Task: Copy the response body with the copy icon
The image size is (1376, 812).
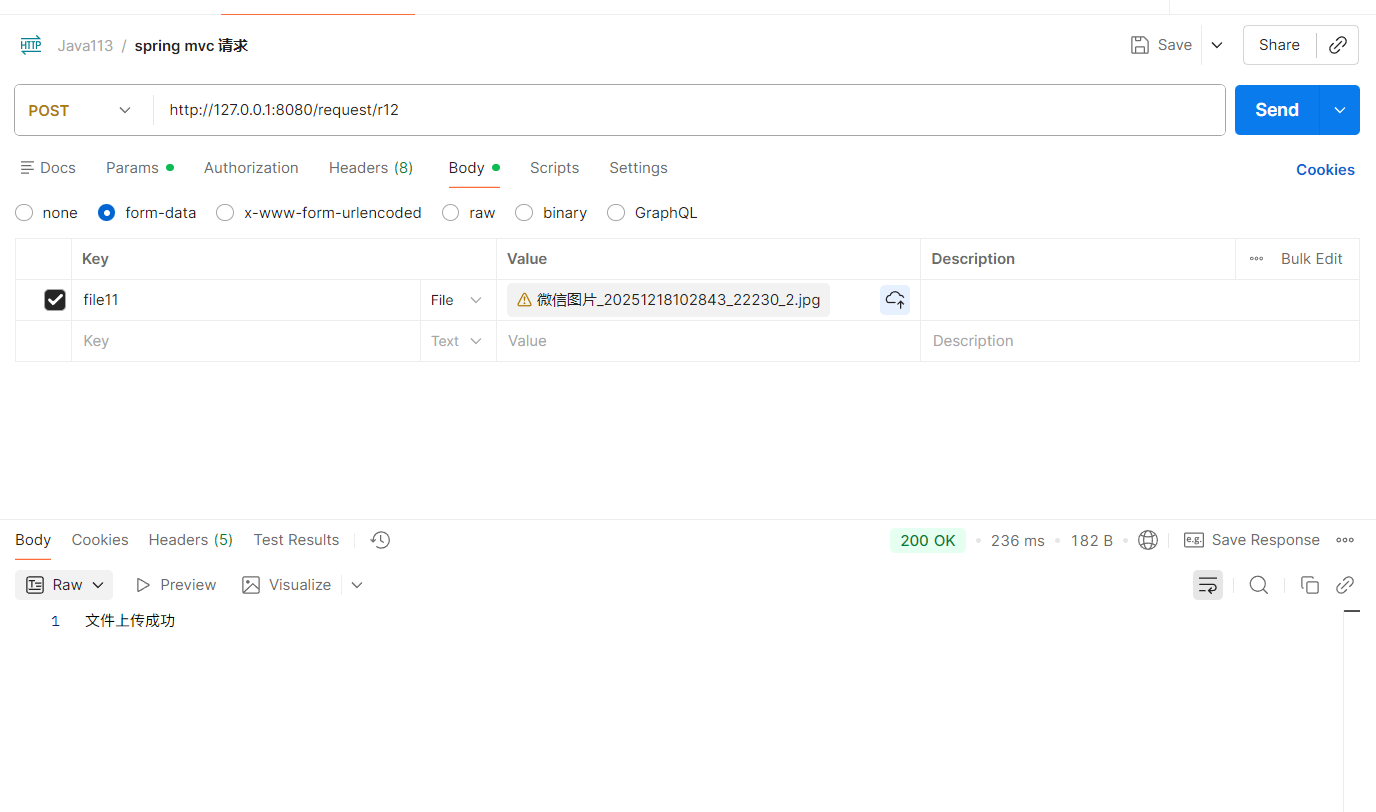Action: pyautogui.click(x=1309, y=585)
